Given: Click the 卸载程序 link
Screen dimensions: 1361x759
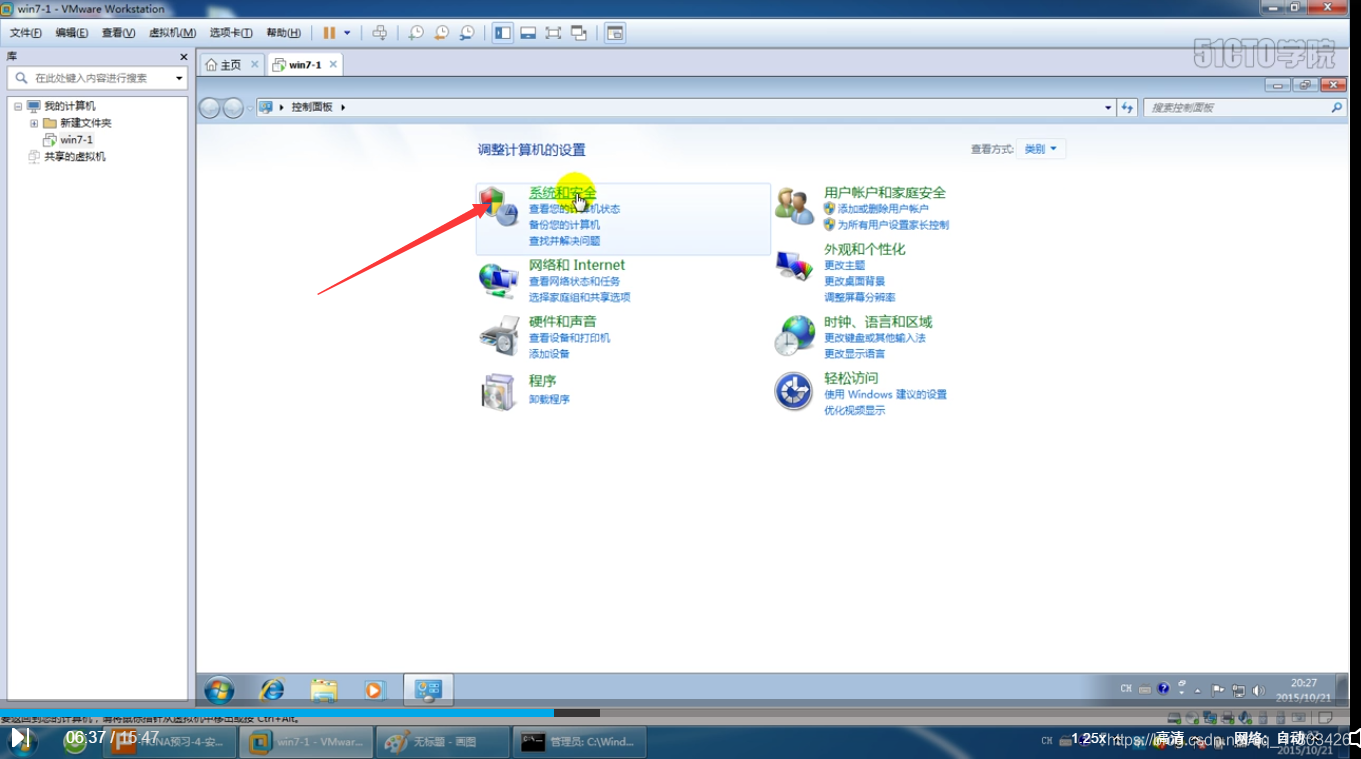Looking at the screenshot, I should (x=549, y=399).
